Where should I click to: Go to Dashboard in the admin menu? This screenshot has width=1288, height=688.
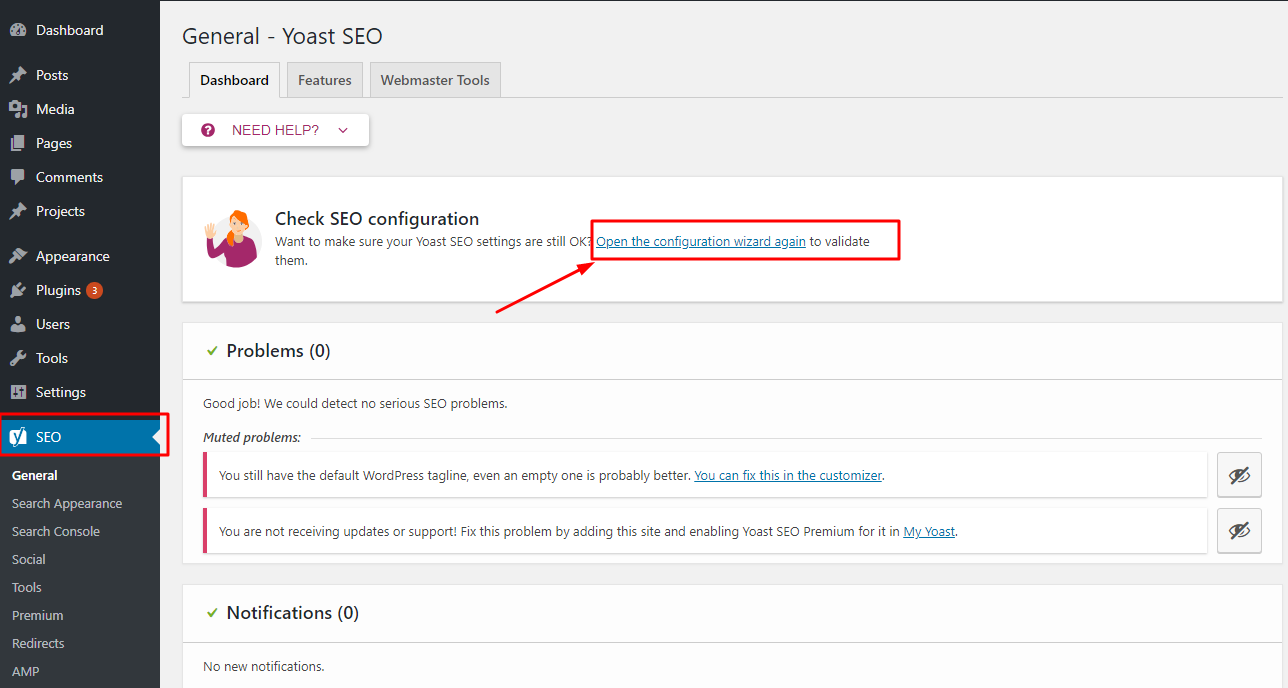80,30
